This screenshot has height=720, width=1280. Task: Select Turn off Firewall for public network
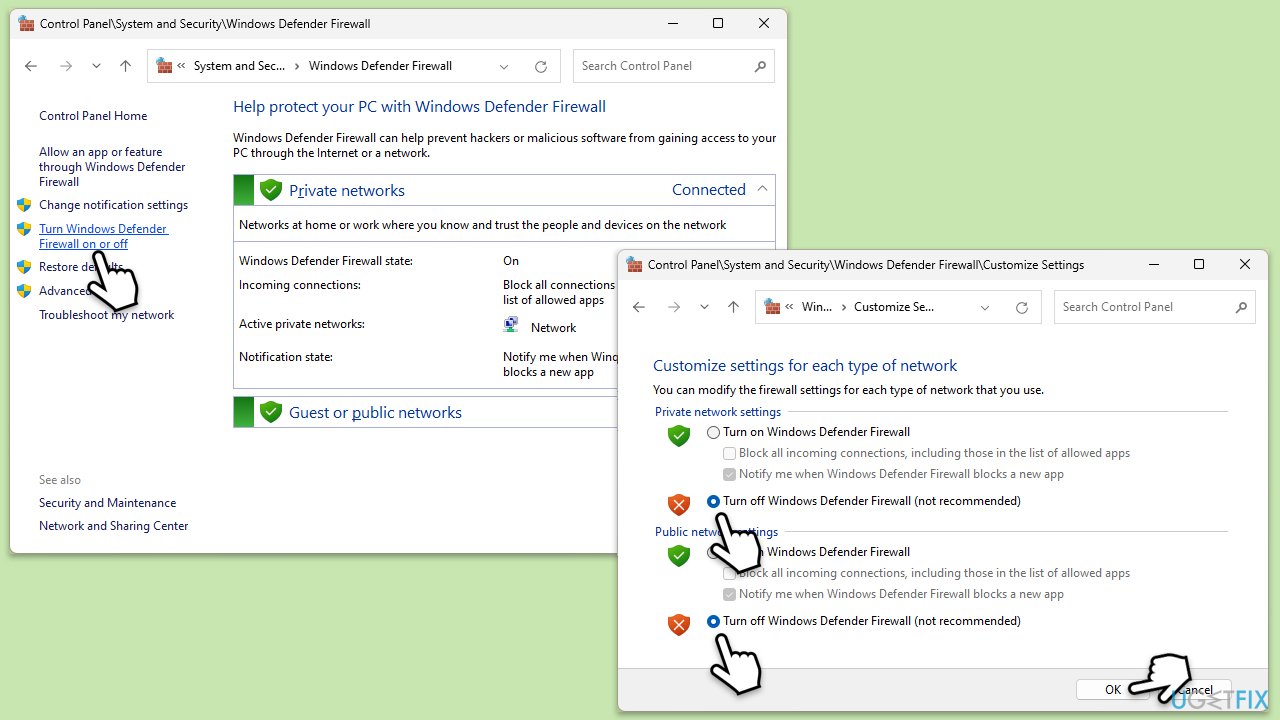pos(713,621)
